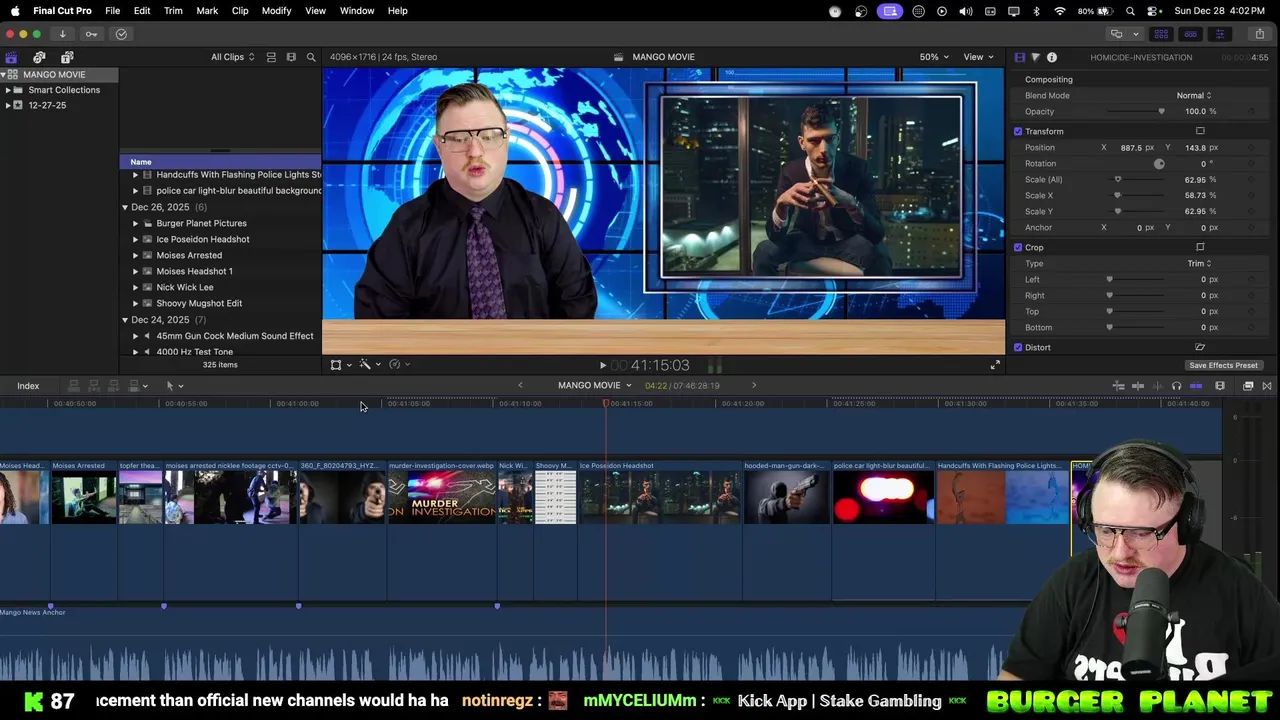Screen dimensions: 1280x720
Task: Click the Share export icon
Action: (x=1259, y=34)
